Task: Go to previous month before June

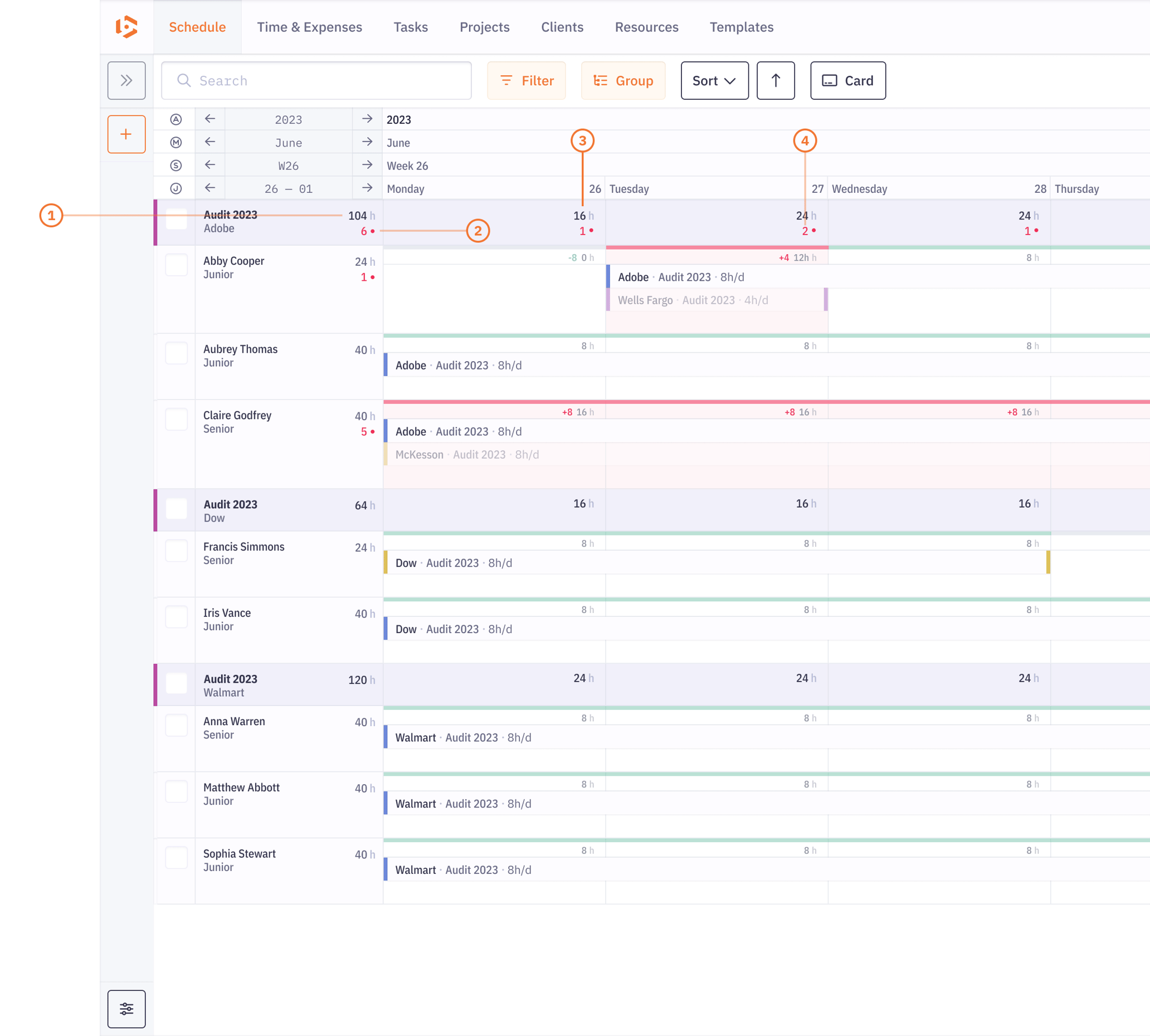Action: (210, 142)
